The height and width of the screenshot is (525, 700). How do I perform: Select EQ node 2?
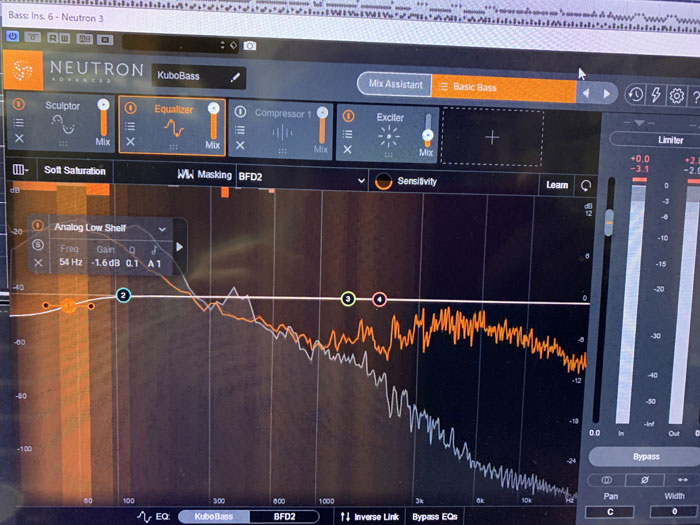[x=123, y=295]
